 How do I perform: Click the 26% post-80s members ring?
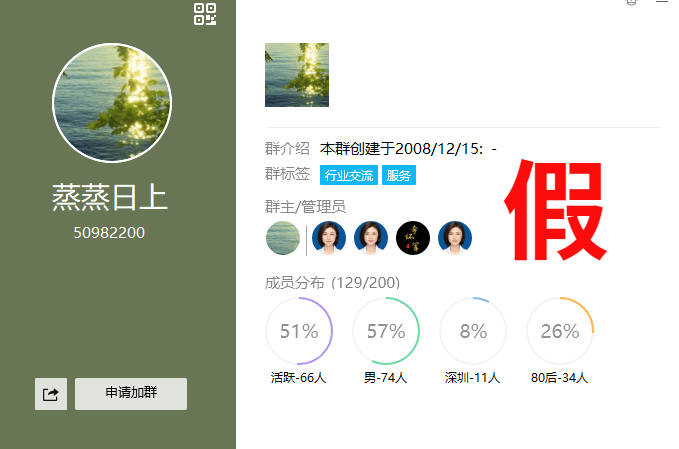coord(560,331)
